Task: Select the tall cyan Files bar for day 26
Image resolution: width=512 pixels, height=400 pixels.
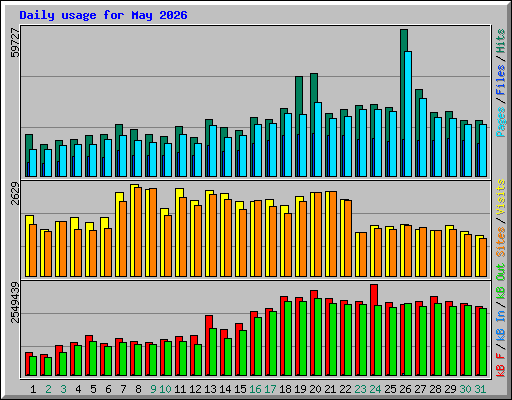Action: (408, 114)
